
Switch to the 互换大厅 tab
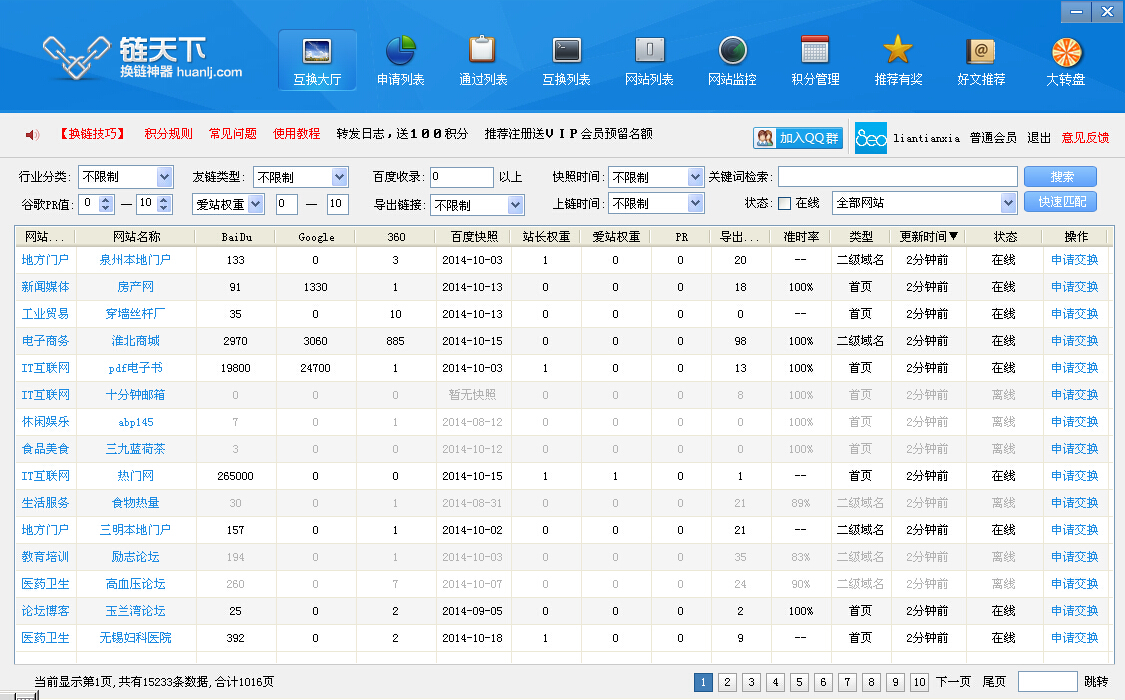[317, 61]
